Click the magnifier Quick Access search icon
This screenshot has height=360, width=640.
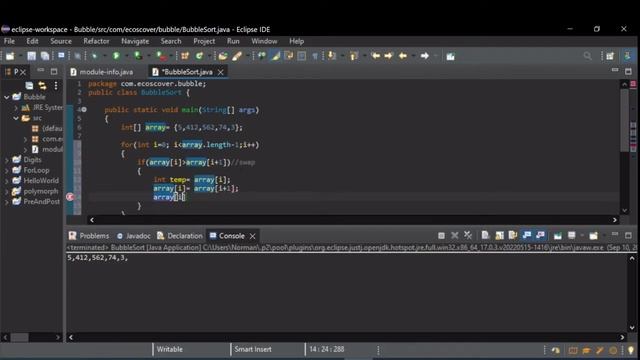coord(587,56)
